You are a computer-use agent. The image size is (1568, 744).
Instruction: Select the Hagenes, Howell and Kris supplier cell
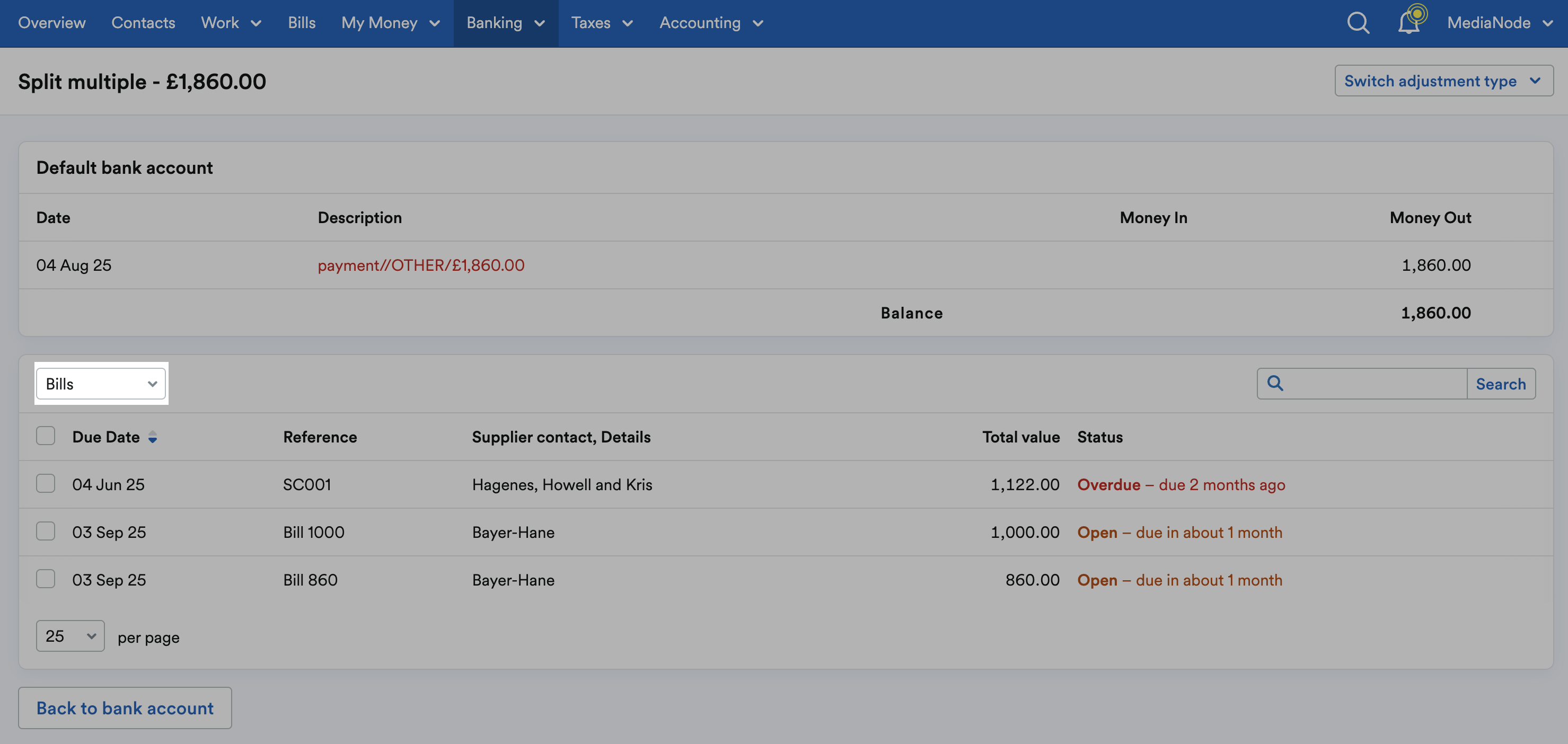pos(562,484)
